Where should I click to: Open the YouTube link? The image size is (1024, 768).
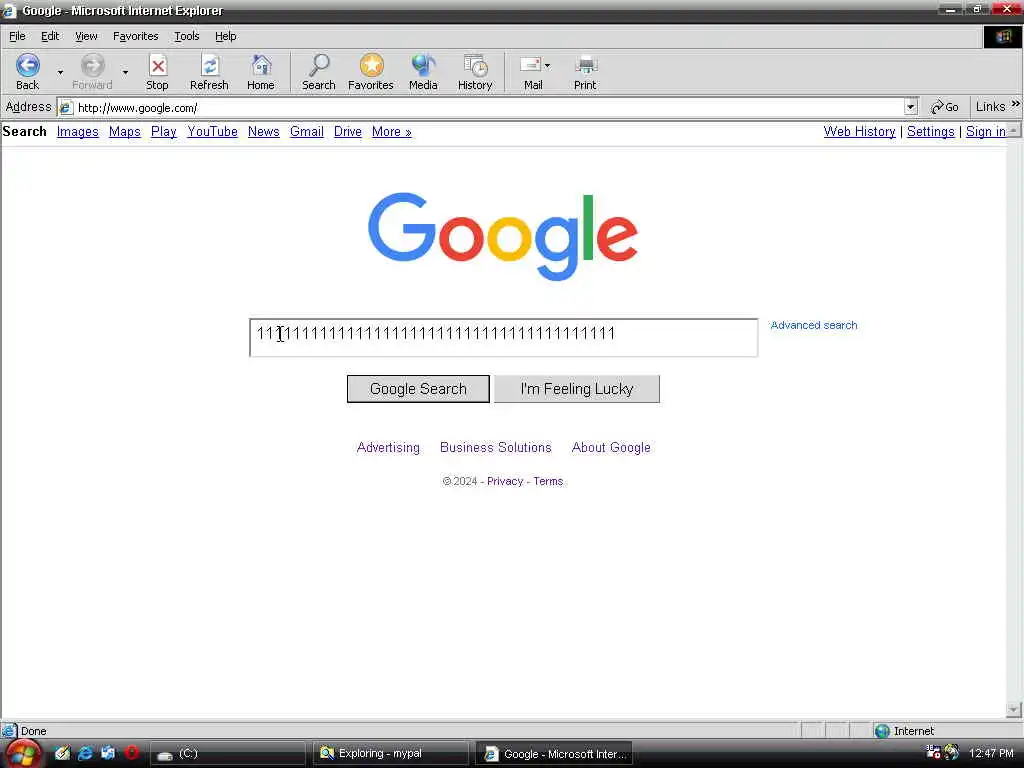(212, 132)
